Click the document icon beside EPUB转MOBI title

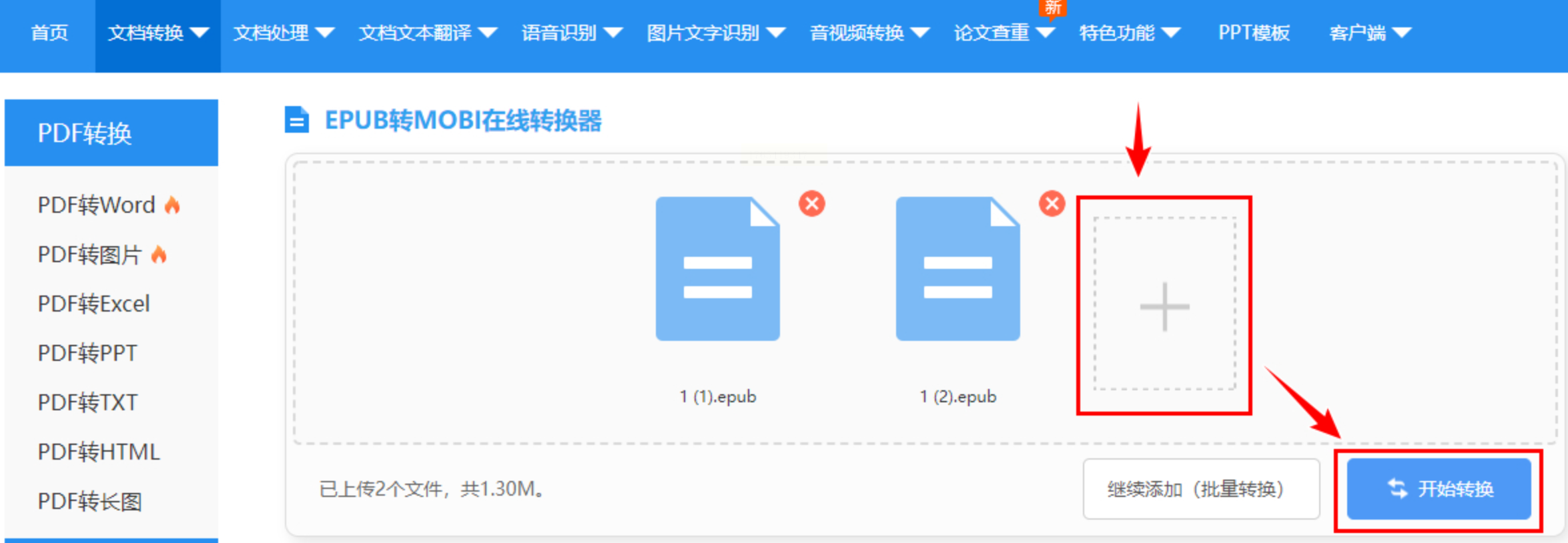[x=297, y=120]
